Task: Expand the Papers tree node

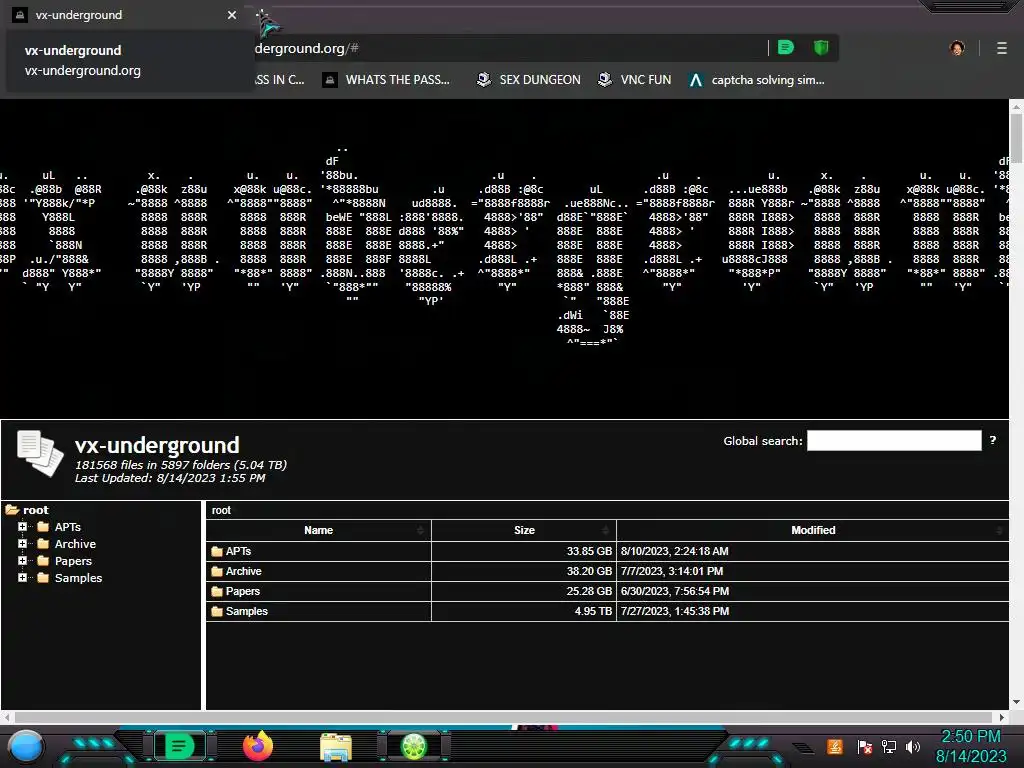Action: (x=22, y=560)
